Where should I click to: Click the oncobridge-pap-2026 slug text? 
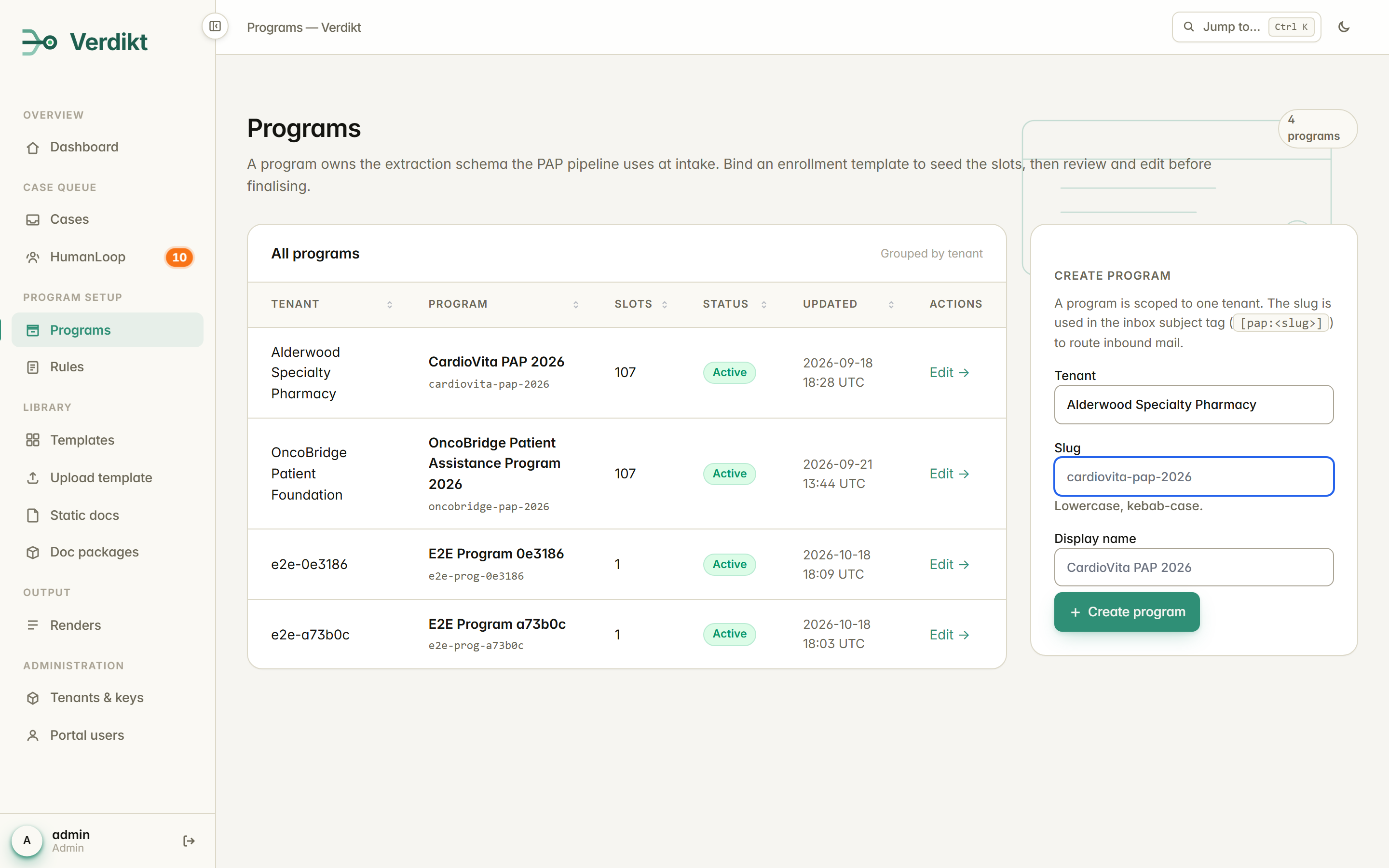489,507
